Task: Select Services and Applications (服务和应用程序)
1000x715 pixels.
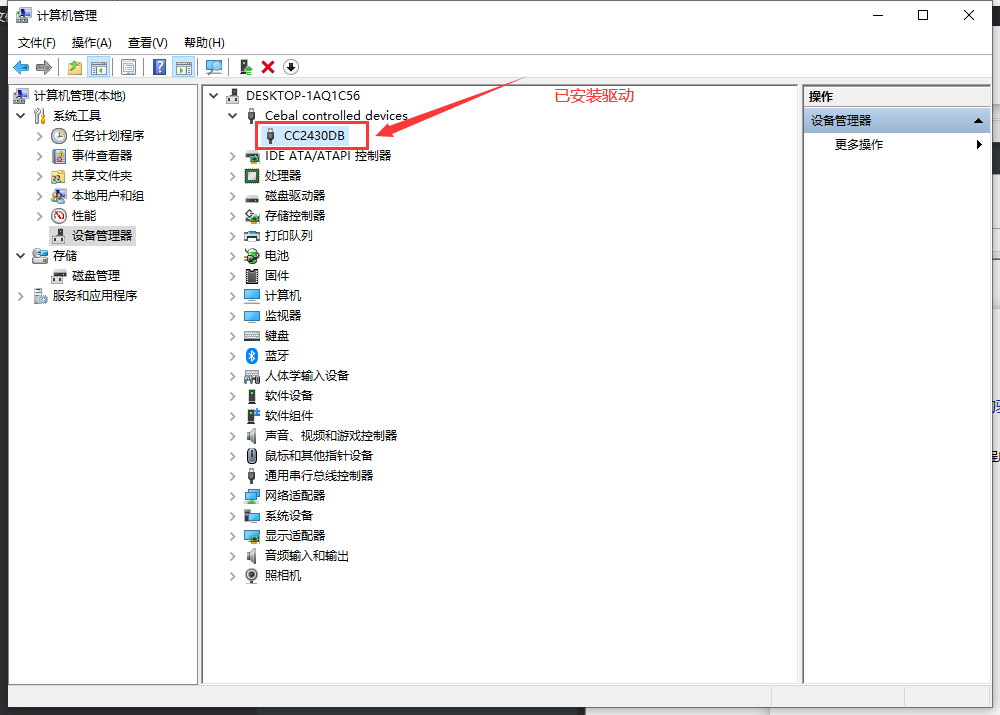Action: pos(95,295)
